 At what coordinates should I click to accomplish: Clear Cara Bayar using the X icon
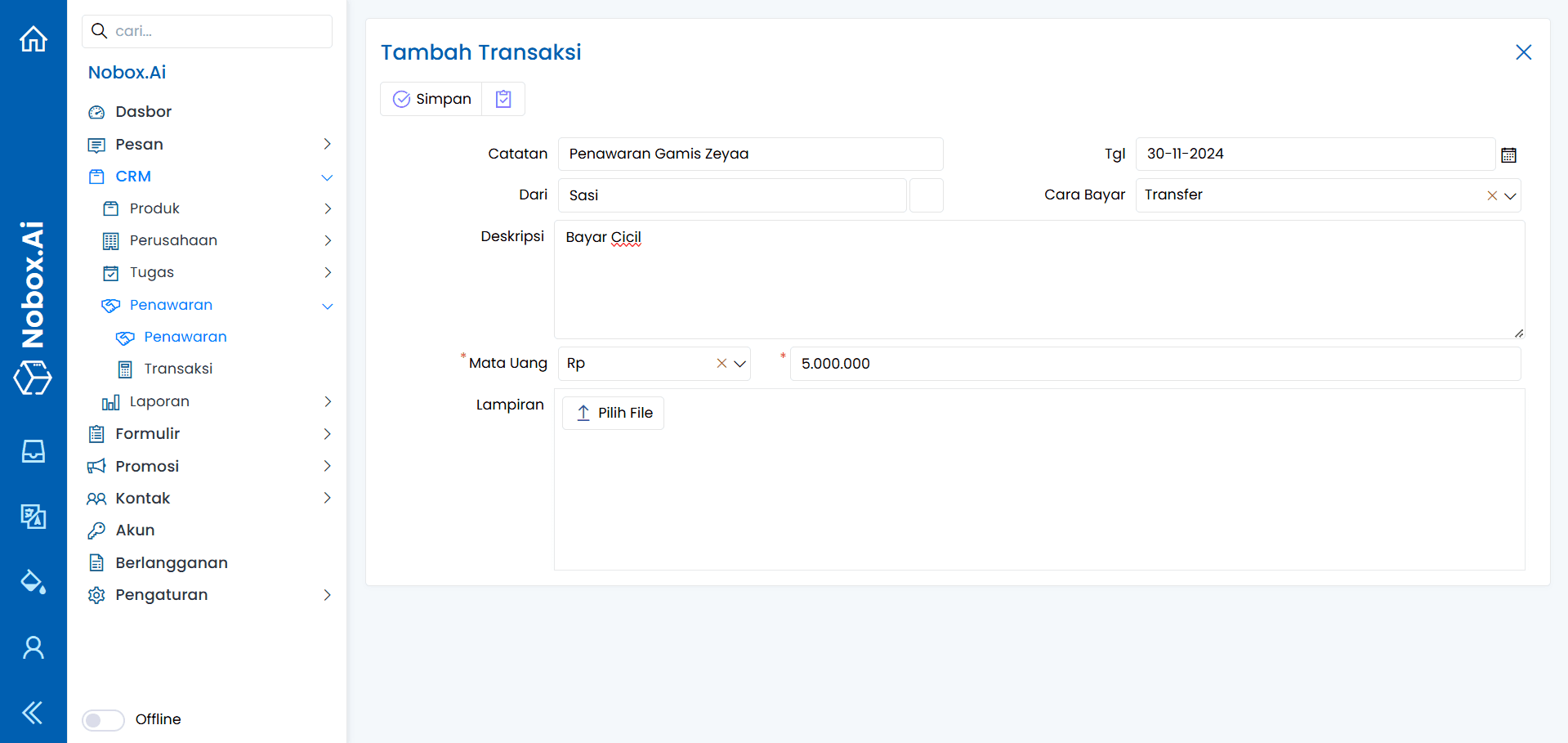[1491, 195]
